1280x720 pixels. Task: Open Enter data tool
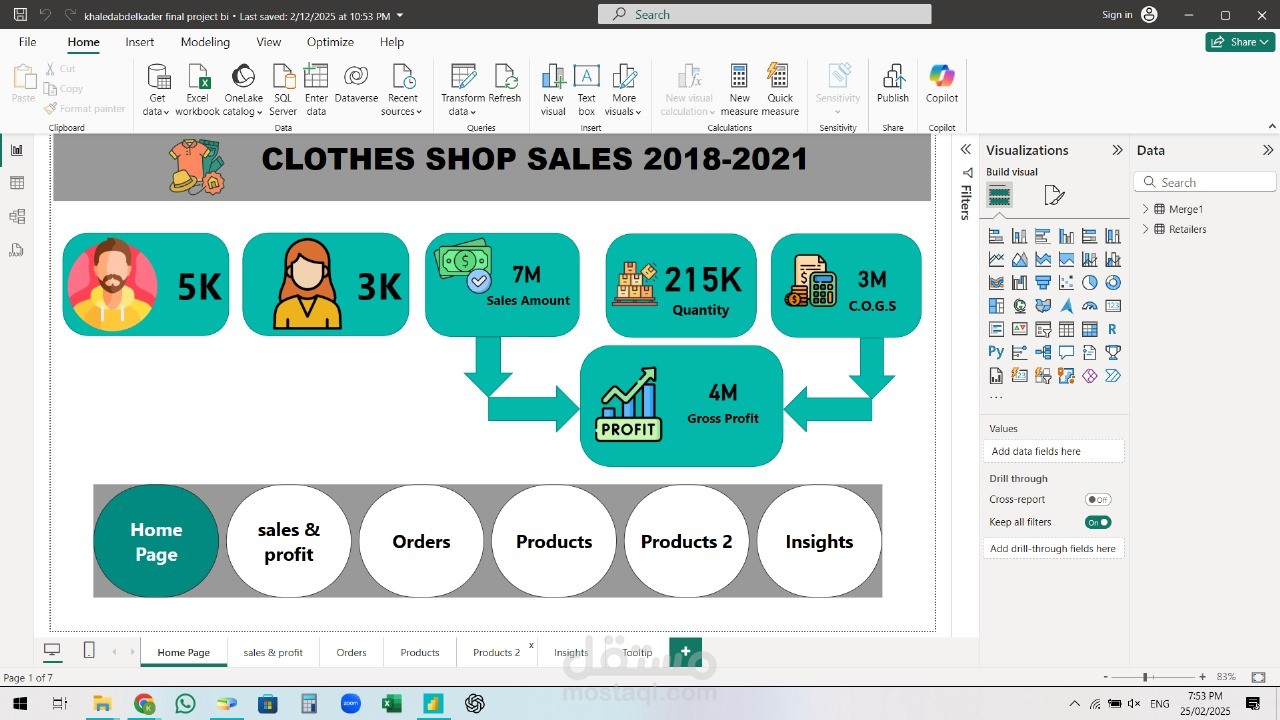click(316, 90)
